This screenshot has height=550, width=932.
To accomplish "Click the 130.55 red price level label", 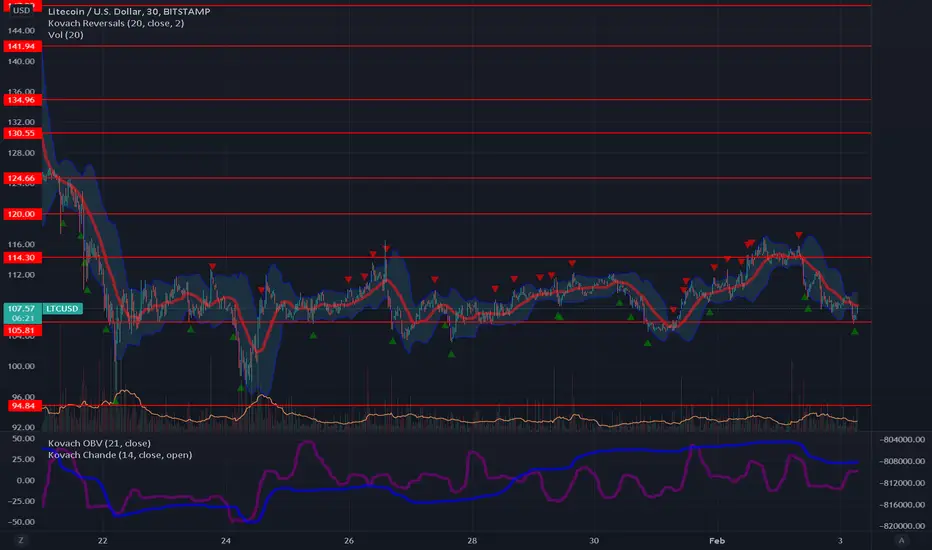I will pyautogui.click(x=21, y=133).
